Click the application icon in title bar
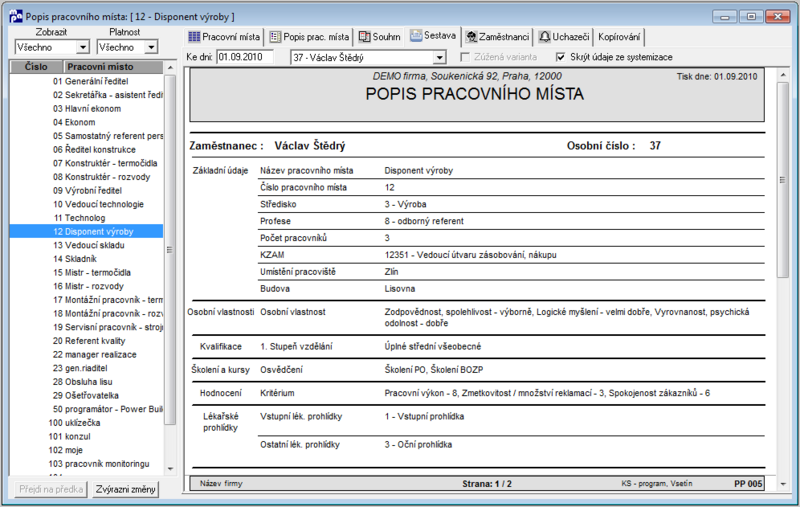Image resolution: width=800 pixels, height=507 pixels. 16,16
